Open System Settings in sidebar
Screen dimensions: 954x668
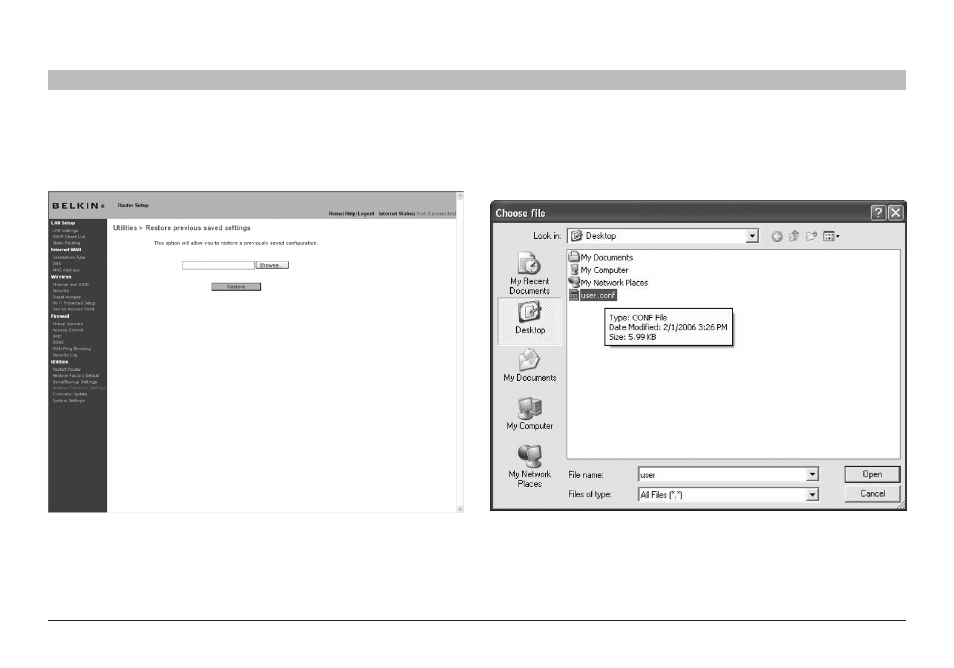[69, 400]
